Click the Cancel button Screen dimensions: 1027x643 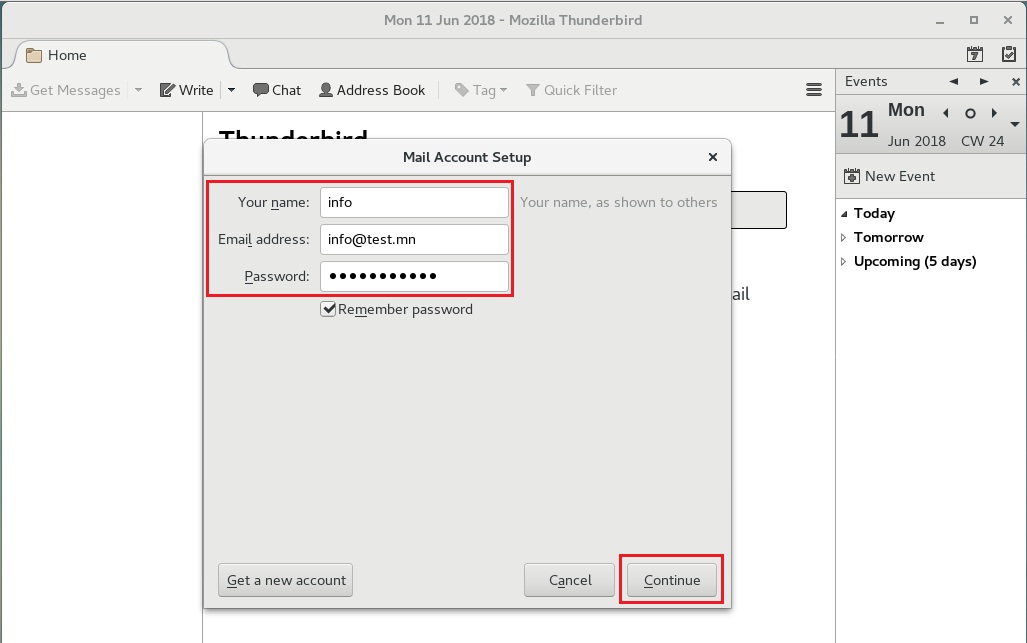click(569, 580)
